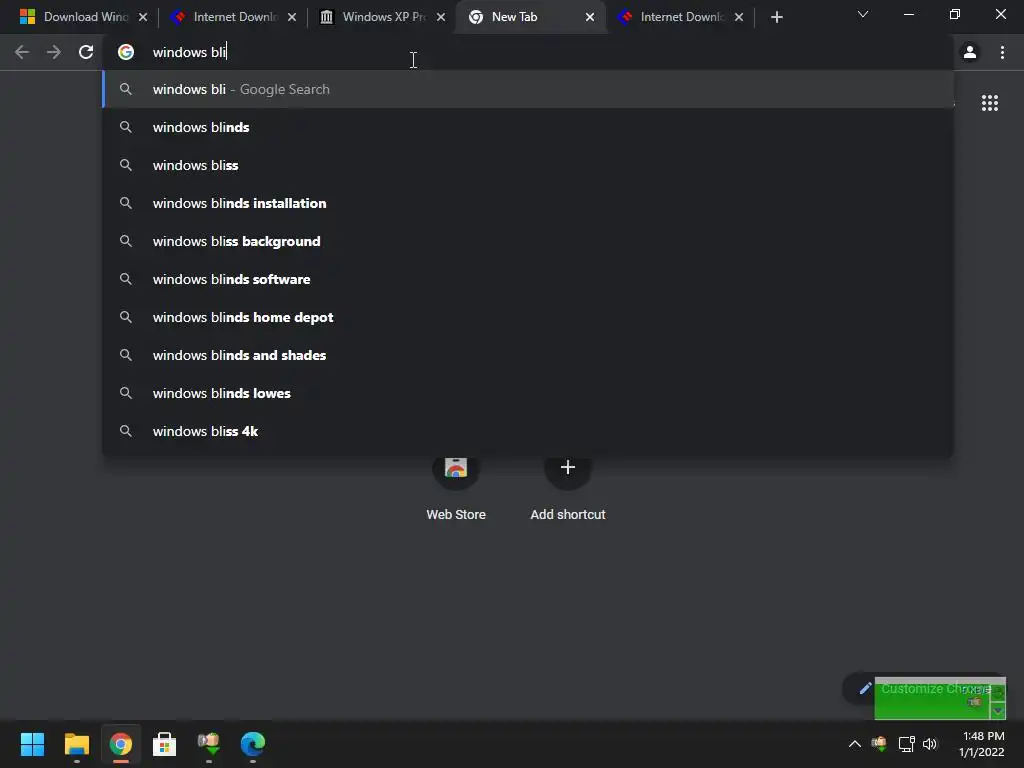Screen dimensions: 1024x768
Task: Close the last Internet Download tab
Action: [739, 17]
